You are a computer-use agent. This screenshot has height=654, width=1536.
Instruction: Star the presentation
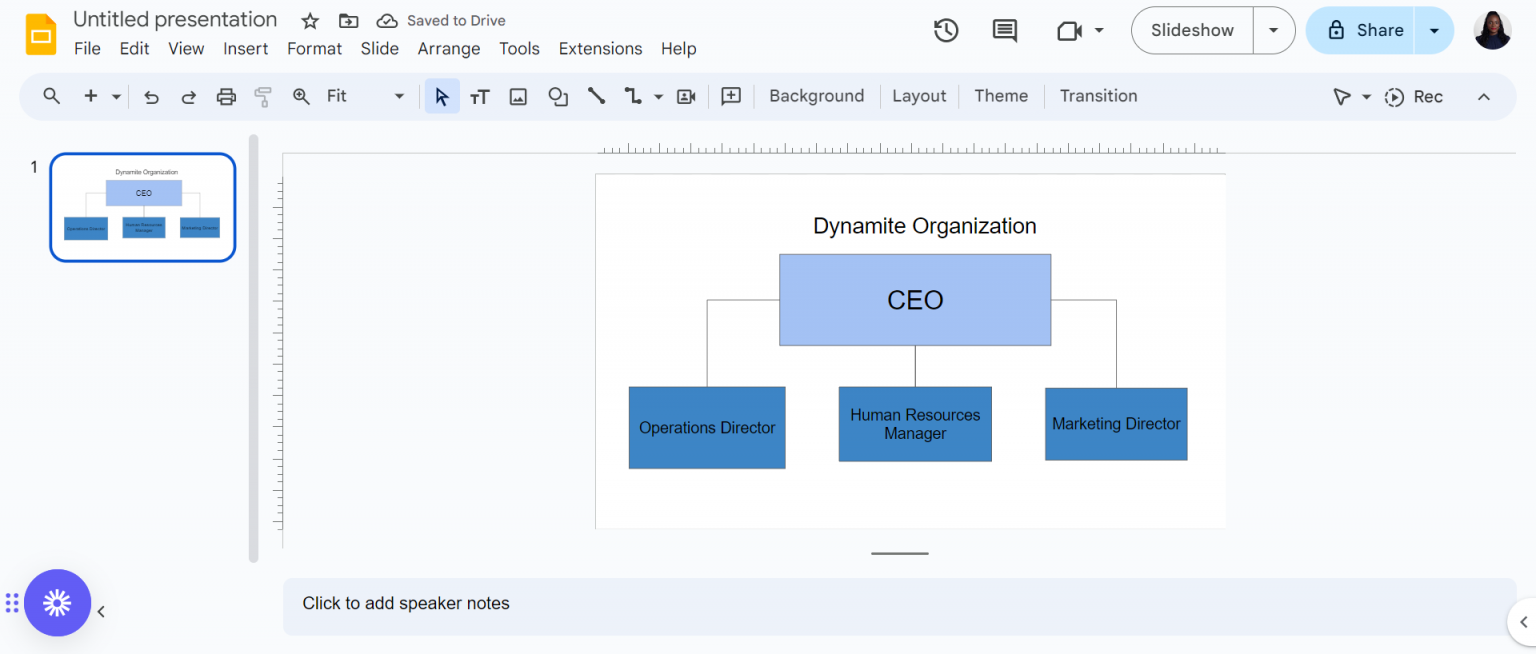click(309, 19)
